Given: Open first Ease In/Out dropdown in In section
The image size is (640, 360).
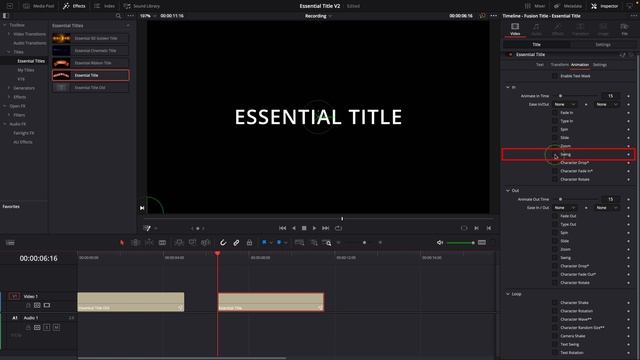Looking at the screenshot, I should (x=565, y=104).
